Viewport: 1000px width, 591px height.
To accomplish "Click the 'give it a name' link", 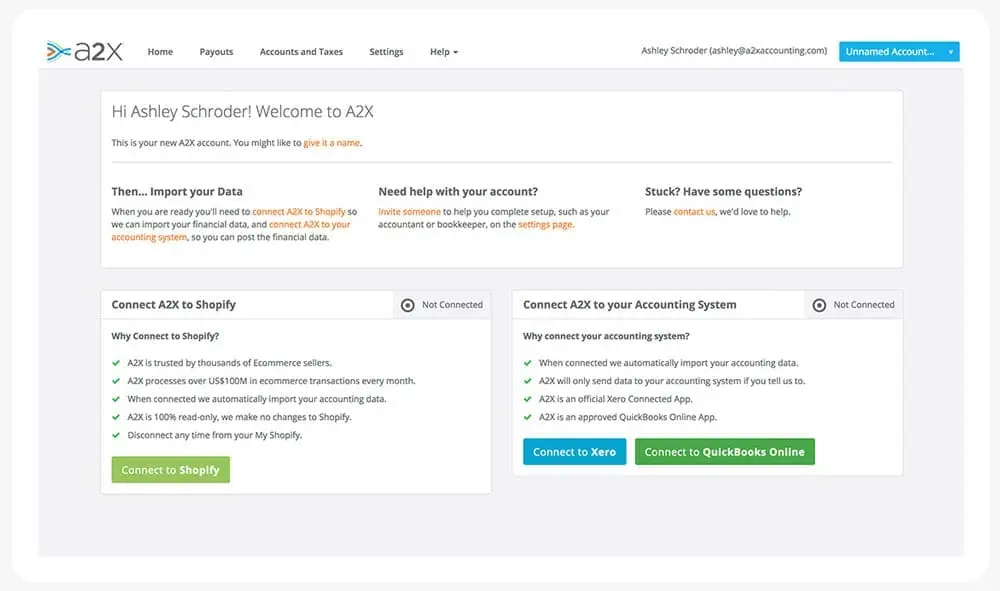I will tap(332, 143).
